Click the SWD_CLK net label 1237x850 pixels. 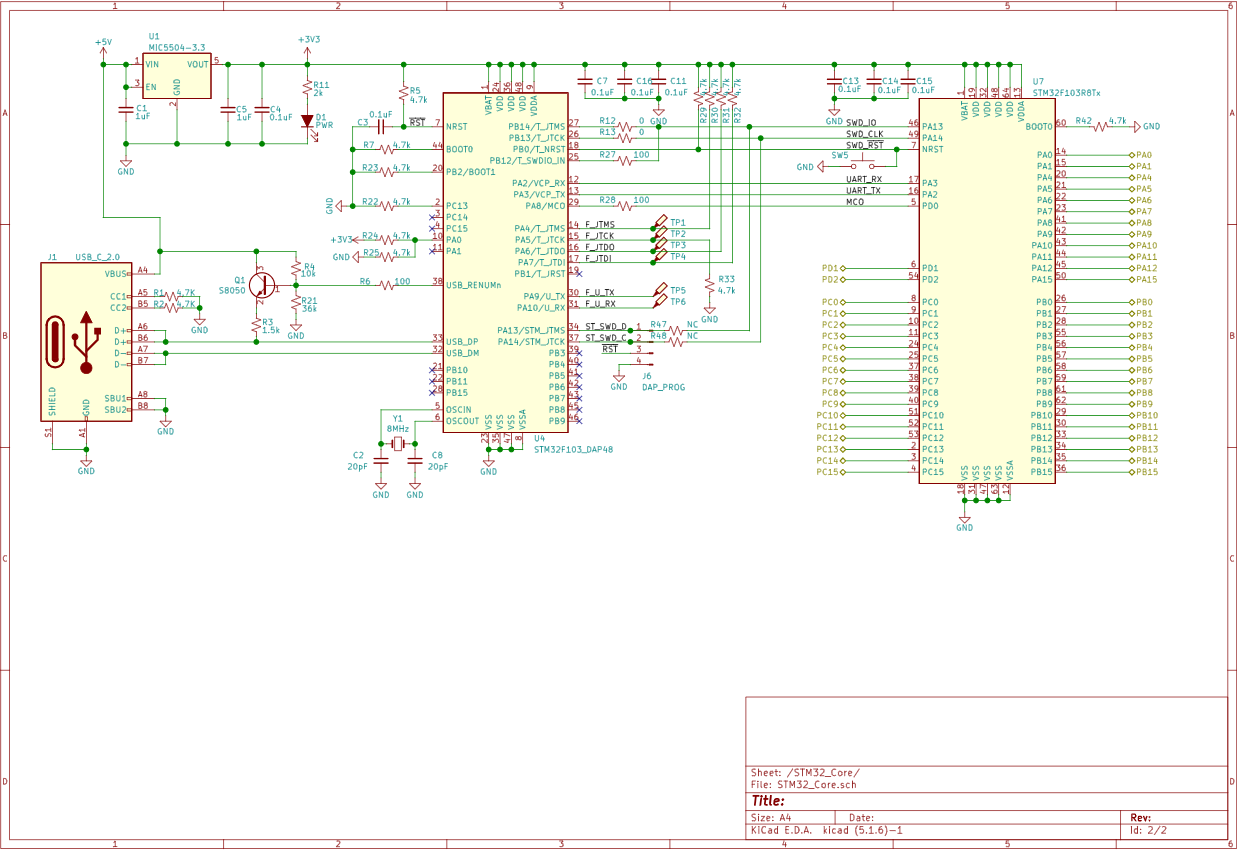(x=864, y=134)
